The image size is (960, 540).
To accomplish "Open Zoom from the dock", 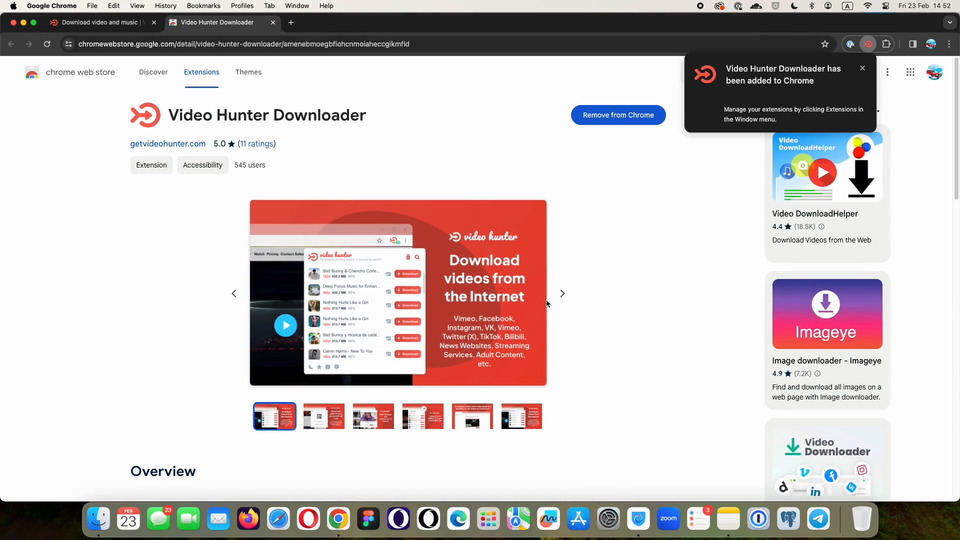I will (669, 519).
